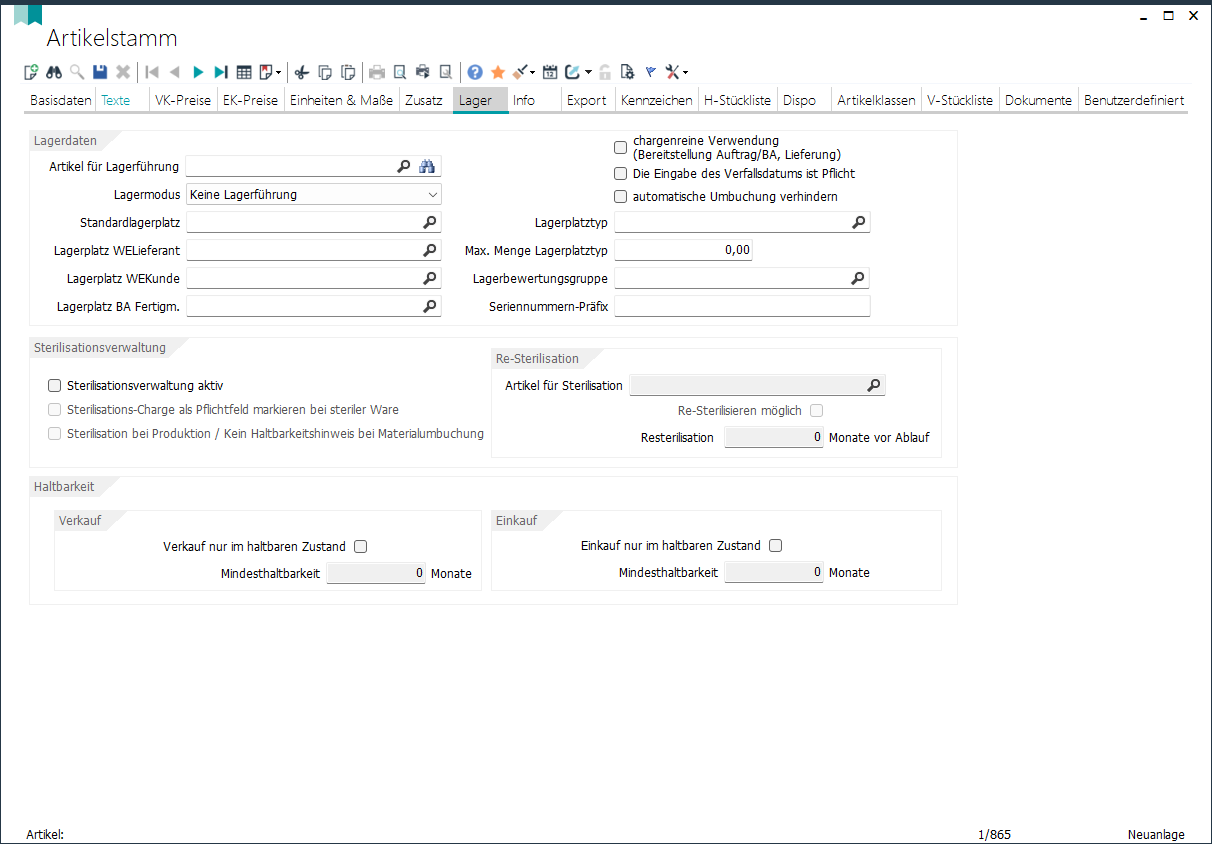Expand dropdown arrow next to bookmark-page toolbar icon
This screenshot has height=844, width=1212.
click(279, 73)
